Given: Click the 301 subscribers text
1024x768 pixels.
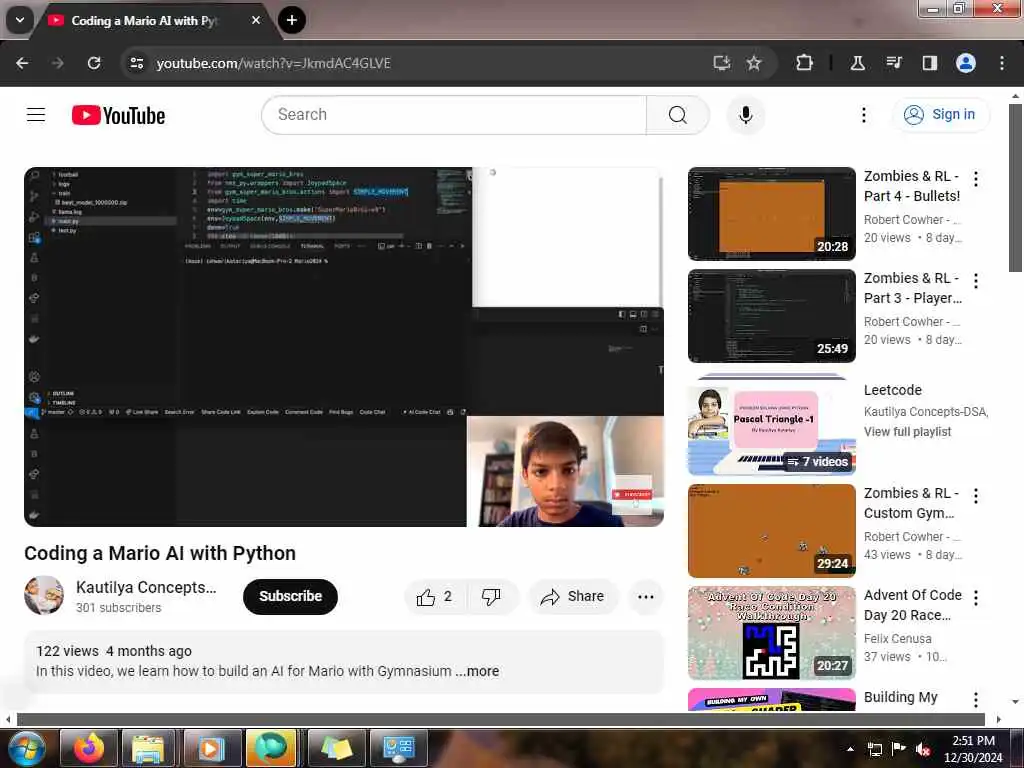Looking at the screenshot, I should coord(118,607).
